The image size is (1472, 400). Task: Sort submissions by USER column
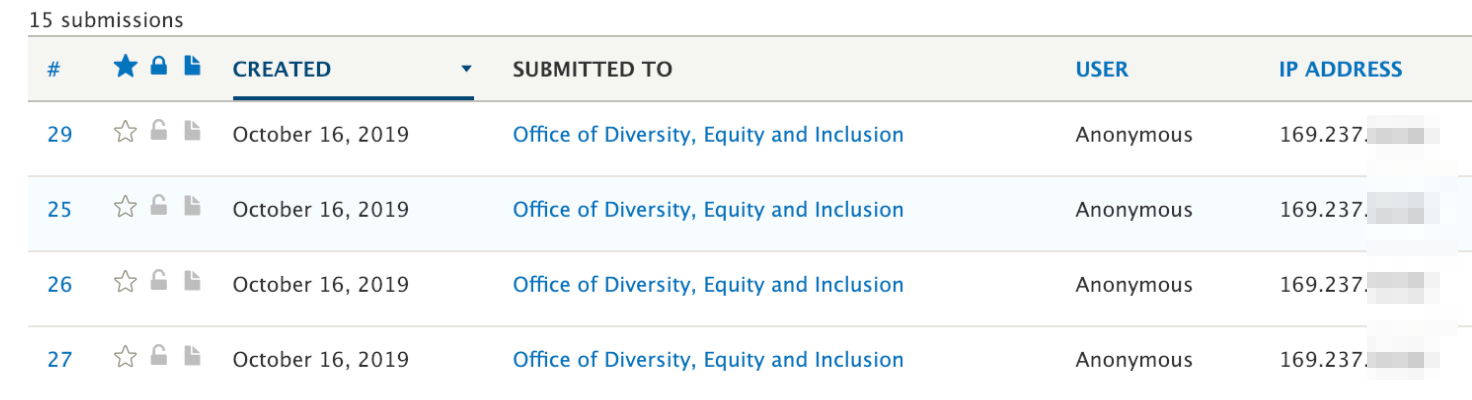pyautogui.click(x=1102, y=69)
